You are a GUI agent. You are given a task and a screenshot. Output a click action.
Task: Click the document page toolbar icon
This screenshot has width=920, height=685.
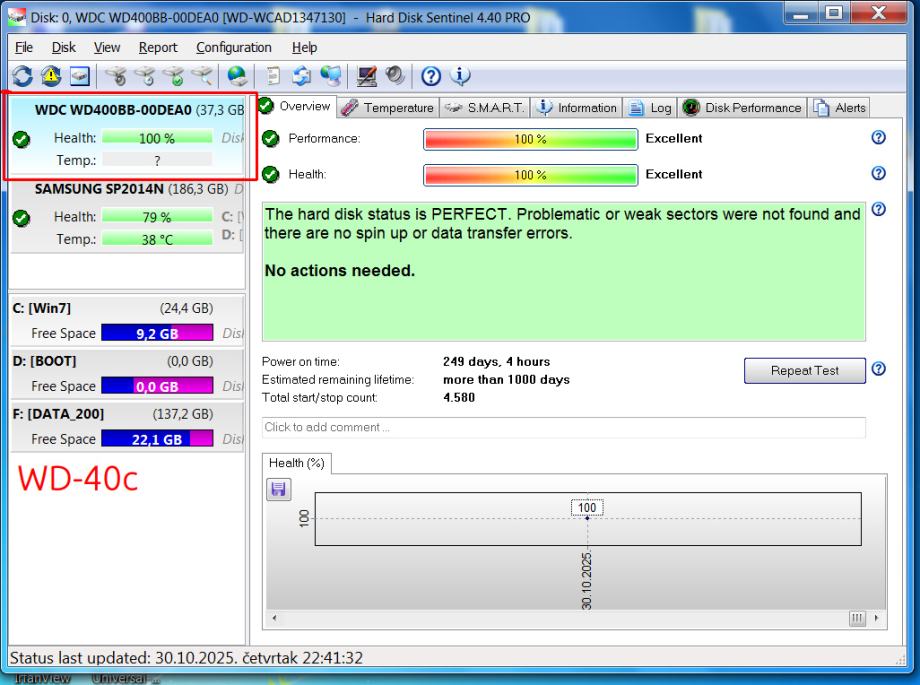point(273,76)
